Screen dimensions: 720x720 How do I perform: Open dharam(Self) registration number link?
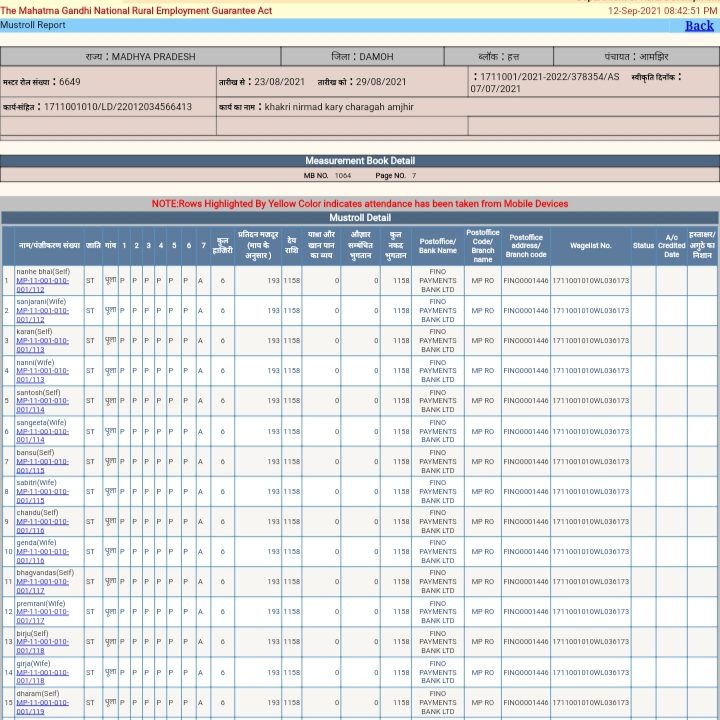(42, 707)
